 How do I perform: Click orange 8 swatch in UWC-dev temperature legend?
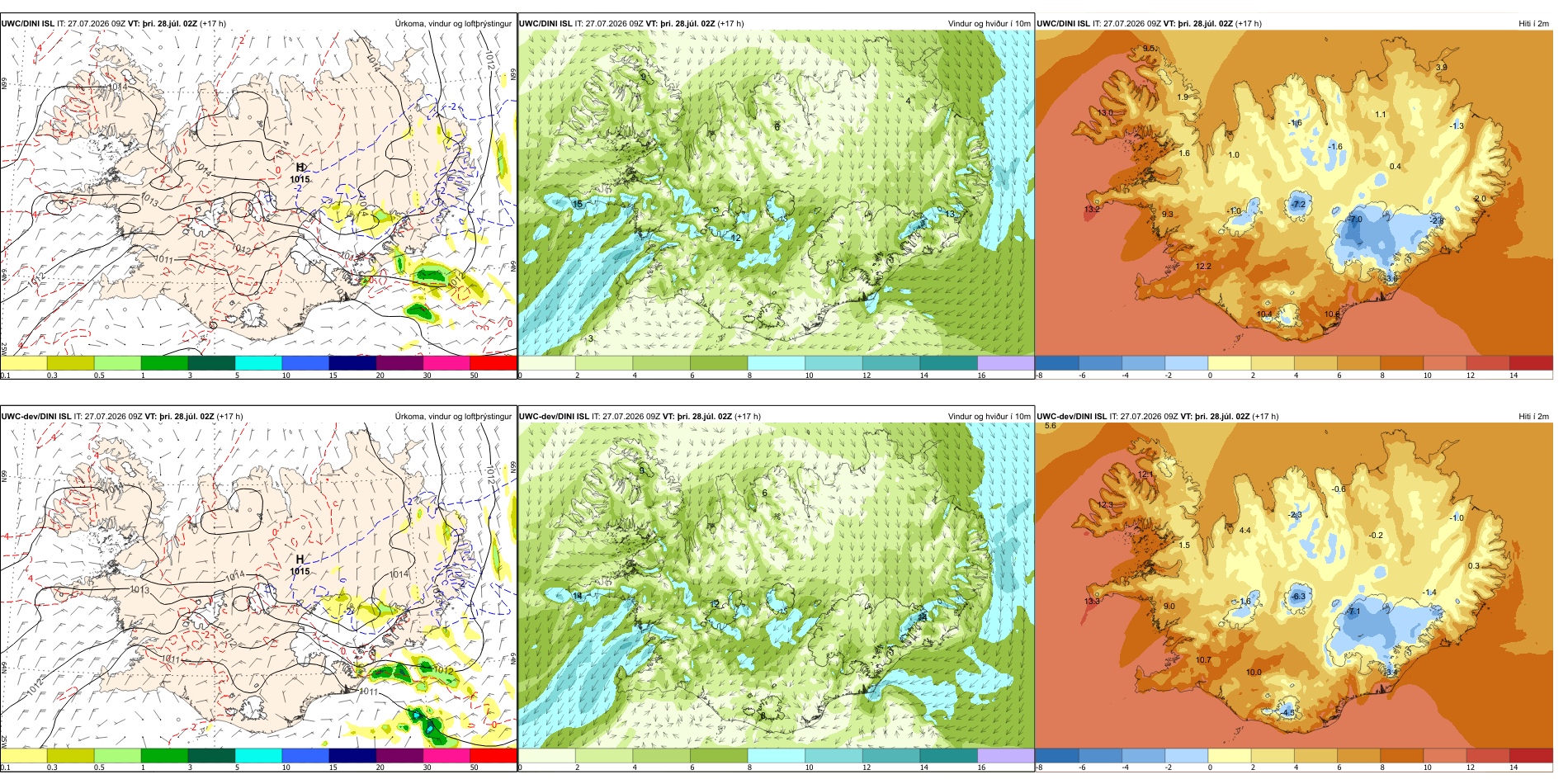(x=1401, y=755)
